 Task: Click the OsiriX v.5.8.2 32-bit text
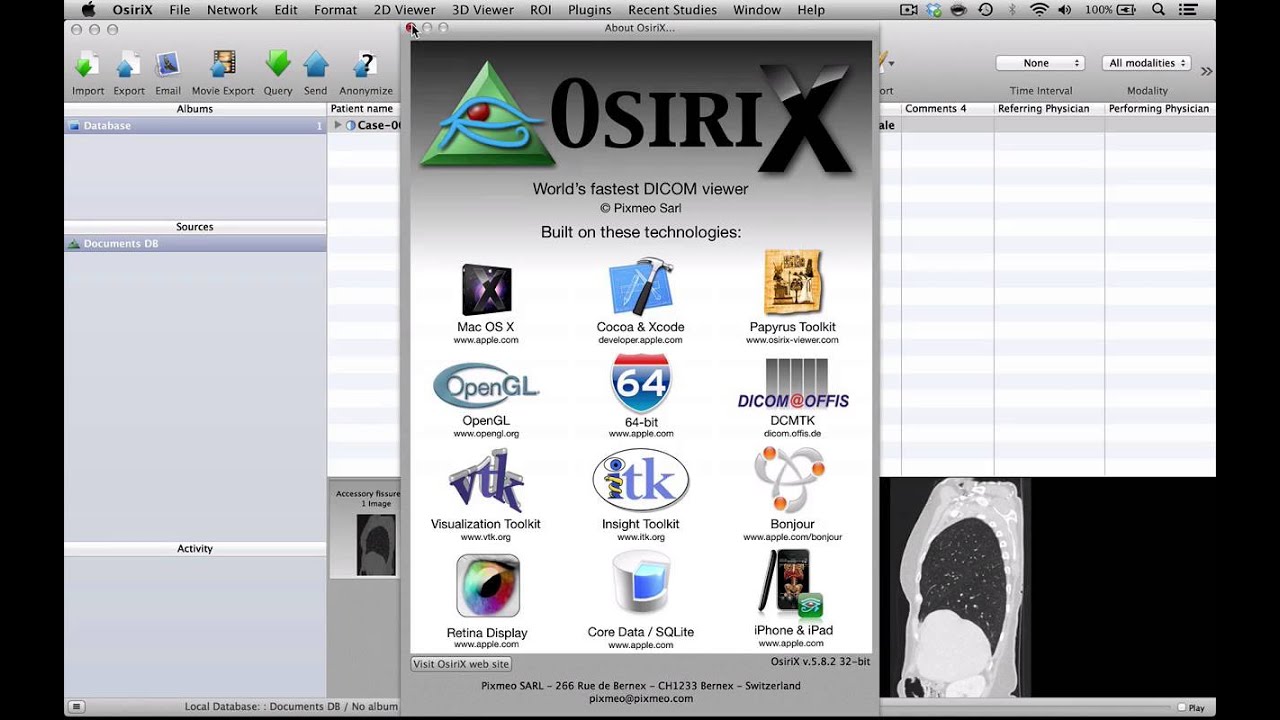[x=820, y=661]
